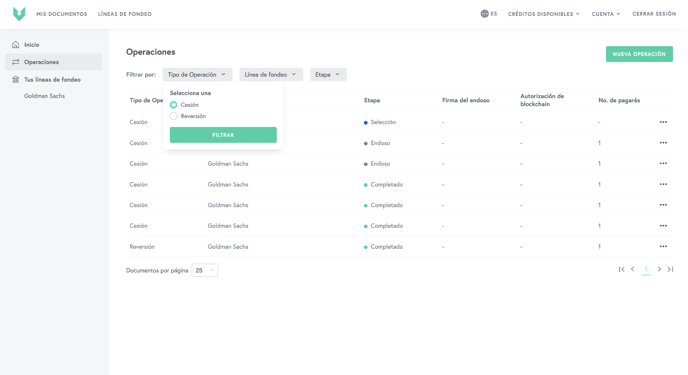
Task: Click the Operaciones arrows icon in the sidebar
Action: coord(16,62)
